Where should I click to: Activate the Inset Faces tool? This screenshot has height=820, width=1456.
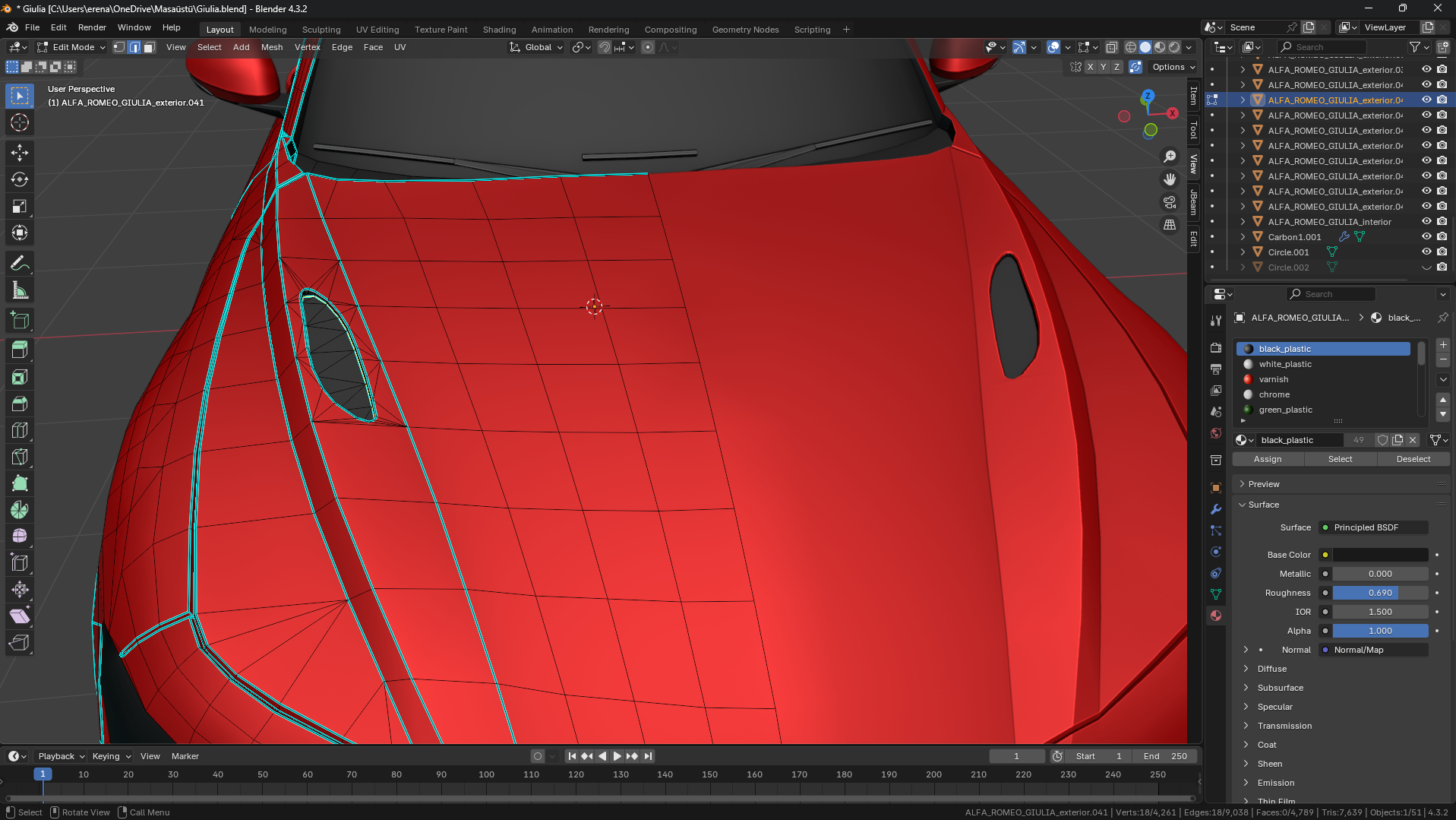20,377
